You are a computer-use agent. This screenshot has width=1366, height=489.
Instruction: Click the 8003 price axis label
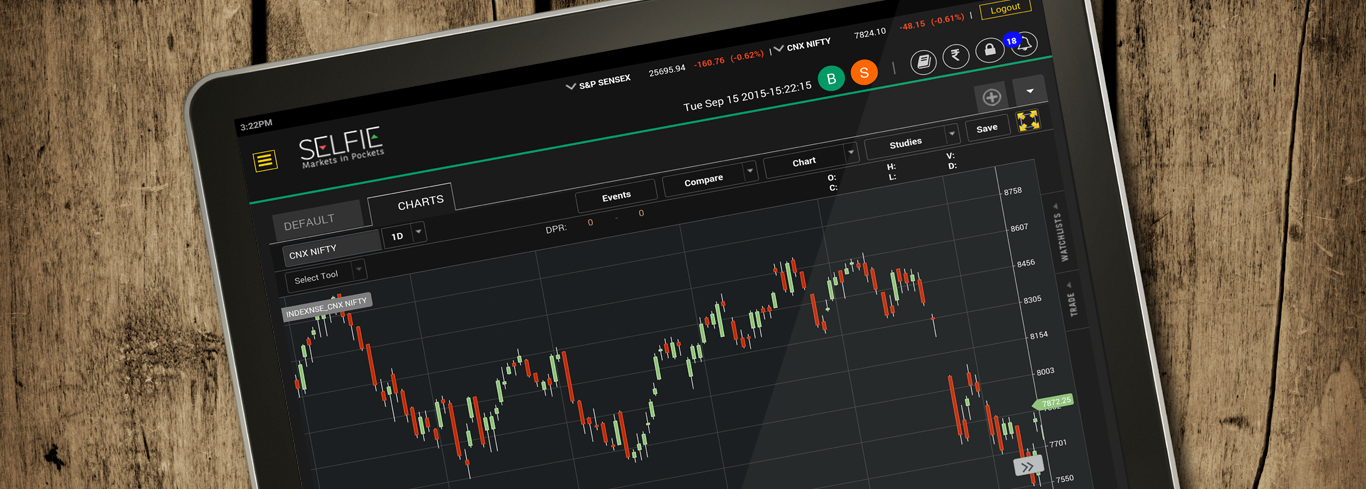coord(1045,371)
